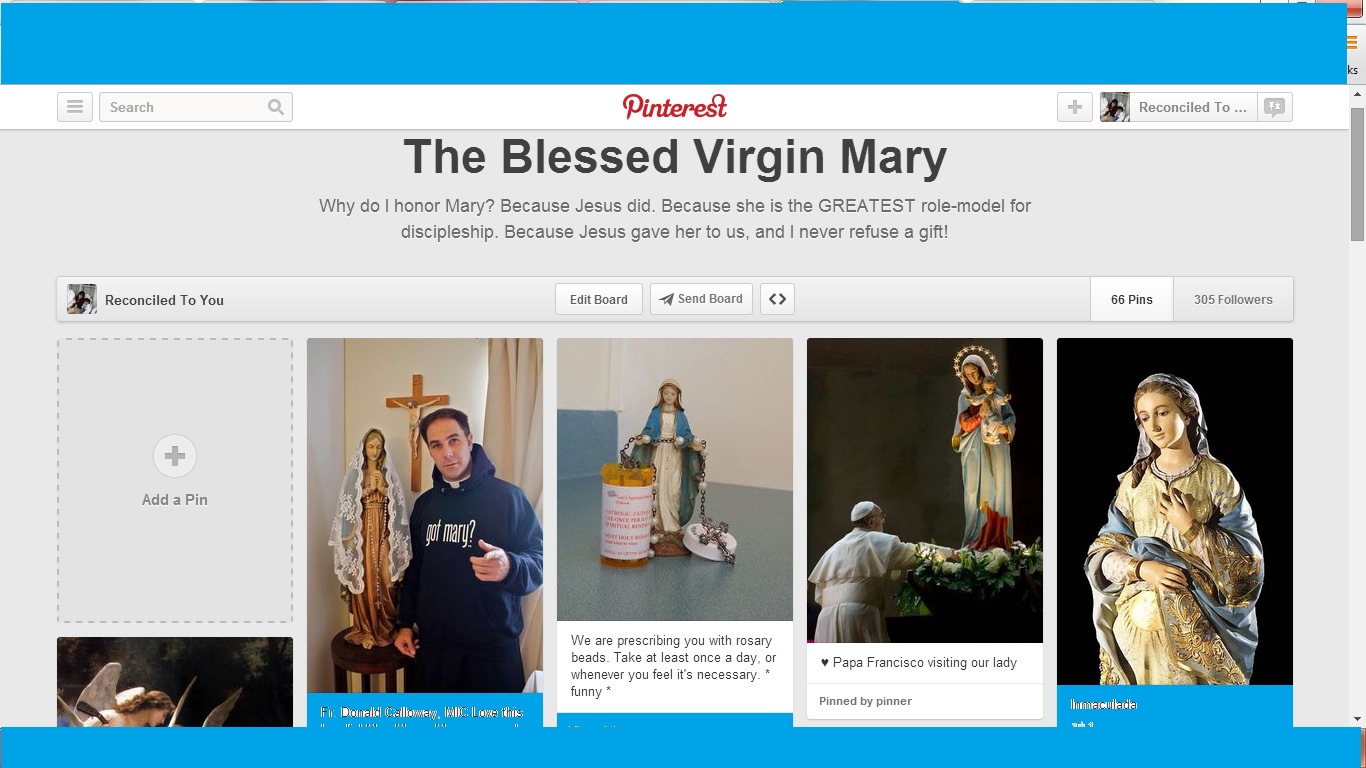Click the plus circle in Add a Pin
Viewport: 1366px width, 768px height.
click(175, 456)
